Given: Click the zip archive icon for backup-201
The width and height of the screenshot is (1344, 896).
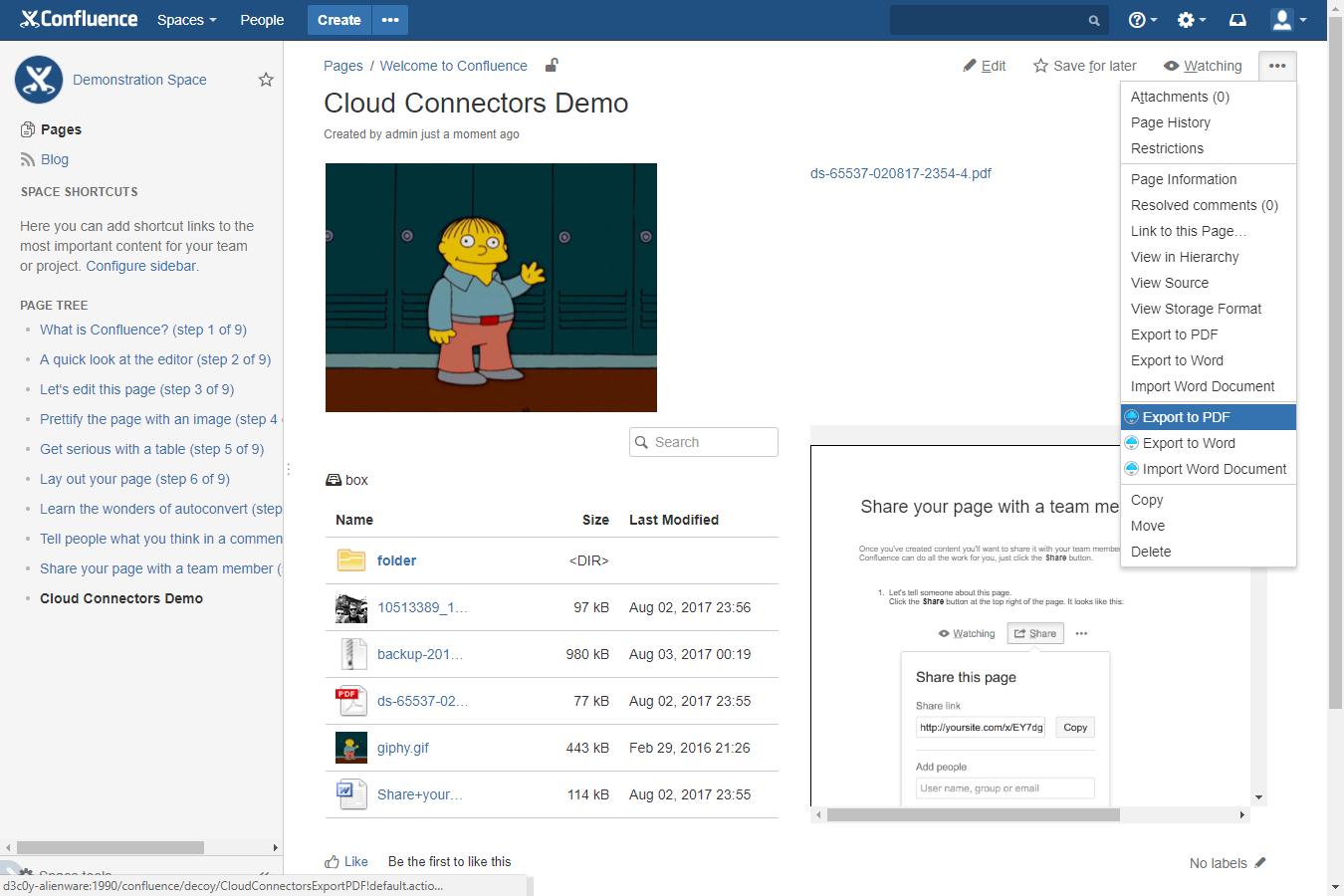Looking at the screenshot, I should (x=351, y=654).
